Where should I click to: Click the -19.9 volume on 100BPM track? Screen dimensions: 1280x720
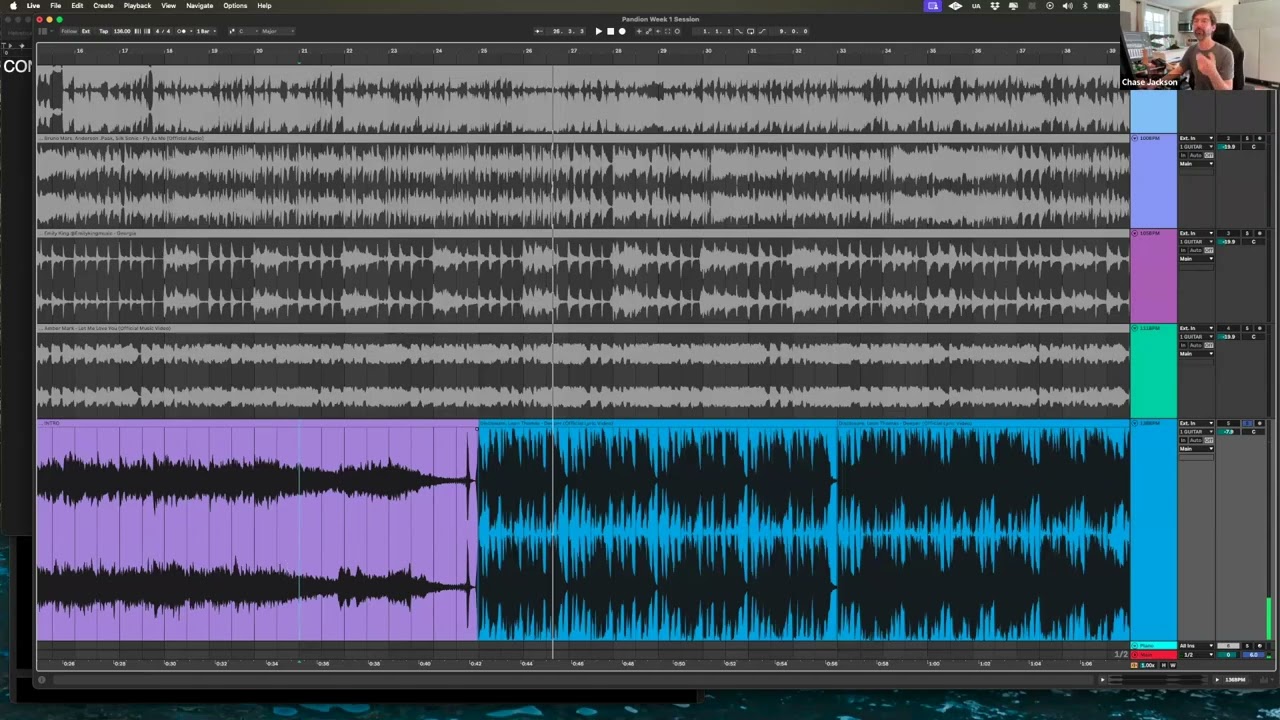1228,147
